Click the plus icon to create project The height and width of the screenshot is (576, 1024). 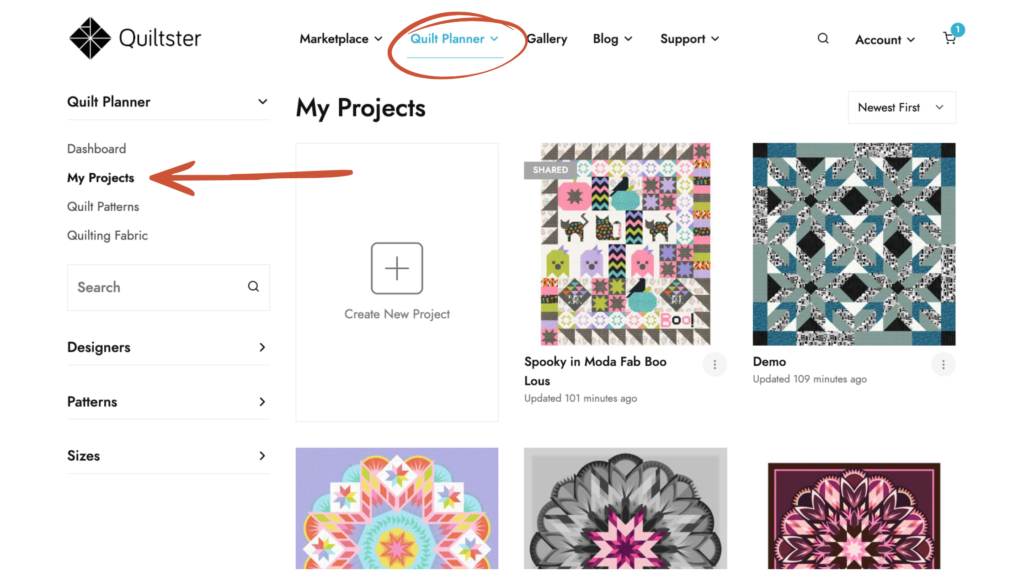pos(397,268)
